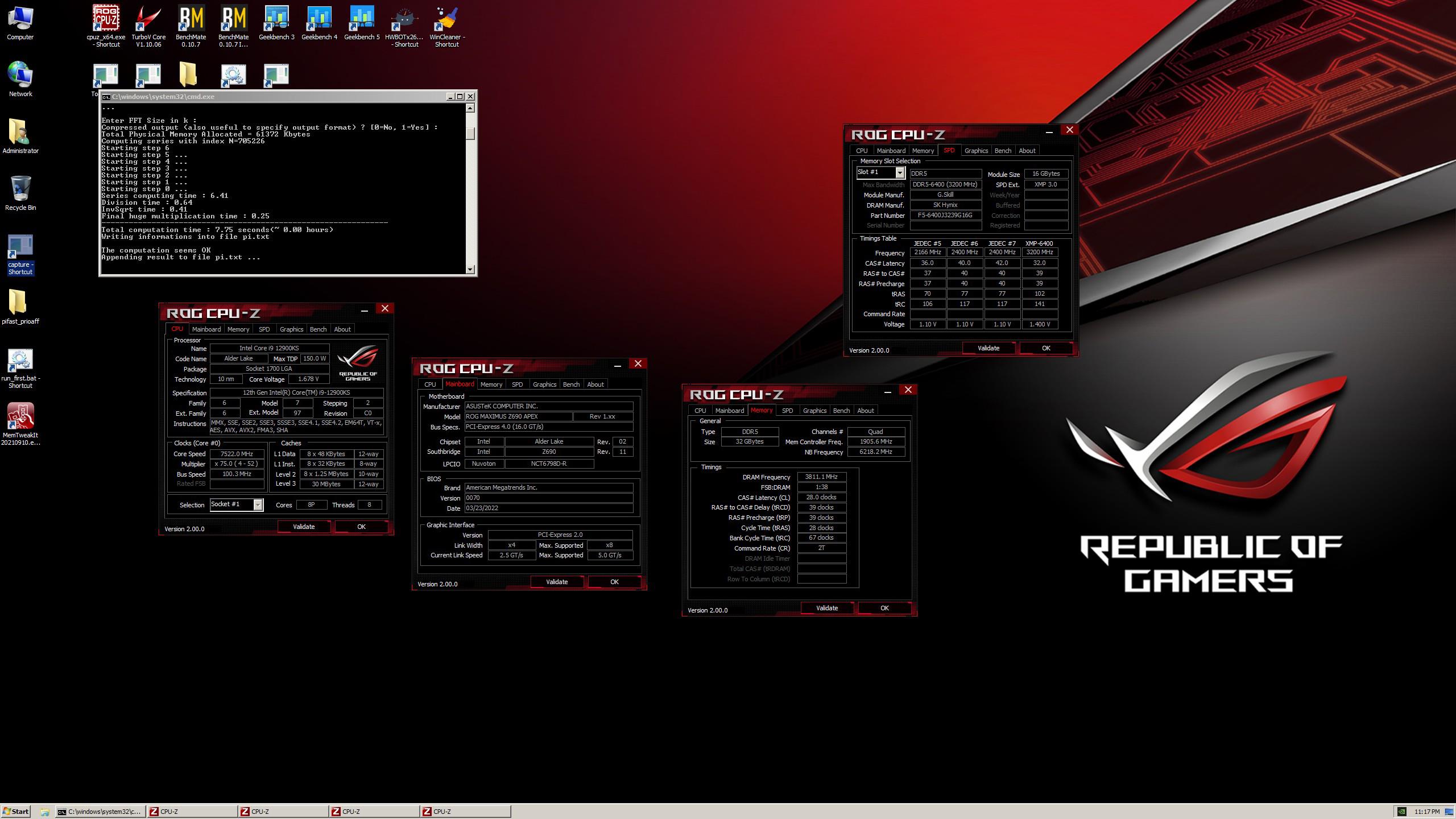Select the run_first.bat shortcut icon

click(20, 368)
